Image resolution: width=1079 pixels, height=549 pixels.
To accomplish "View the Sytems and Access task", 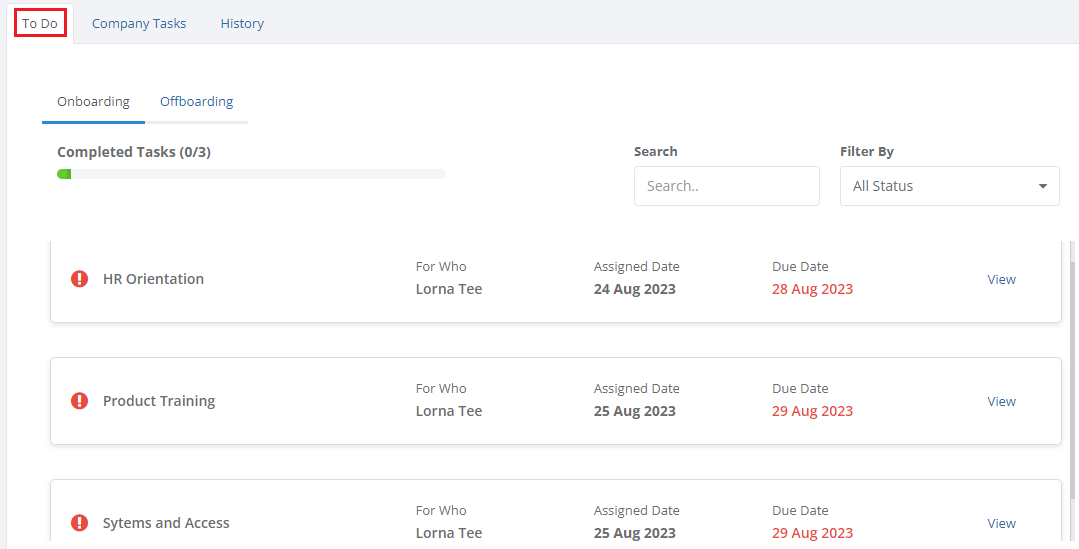I will point(1001,524).
